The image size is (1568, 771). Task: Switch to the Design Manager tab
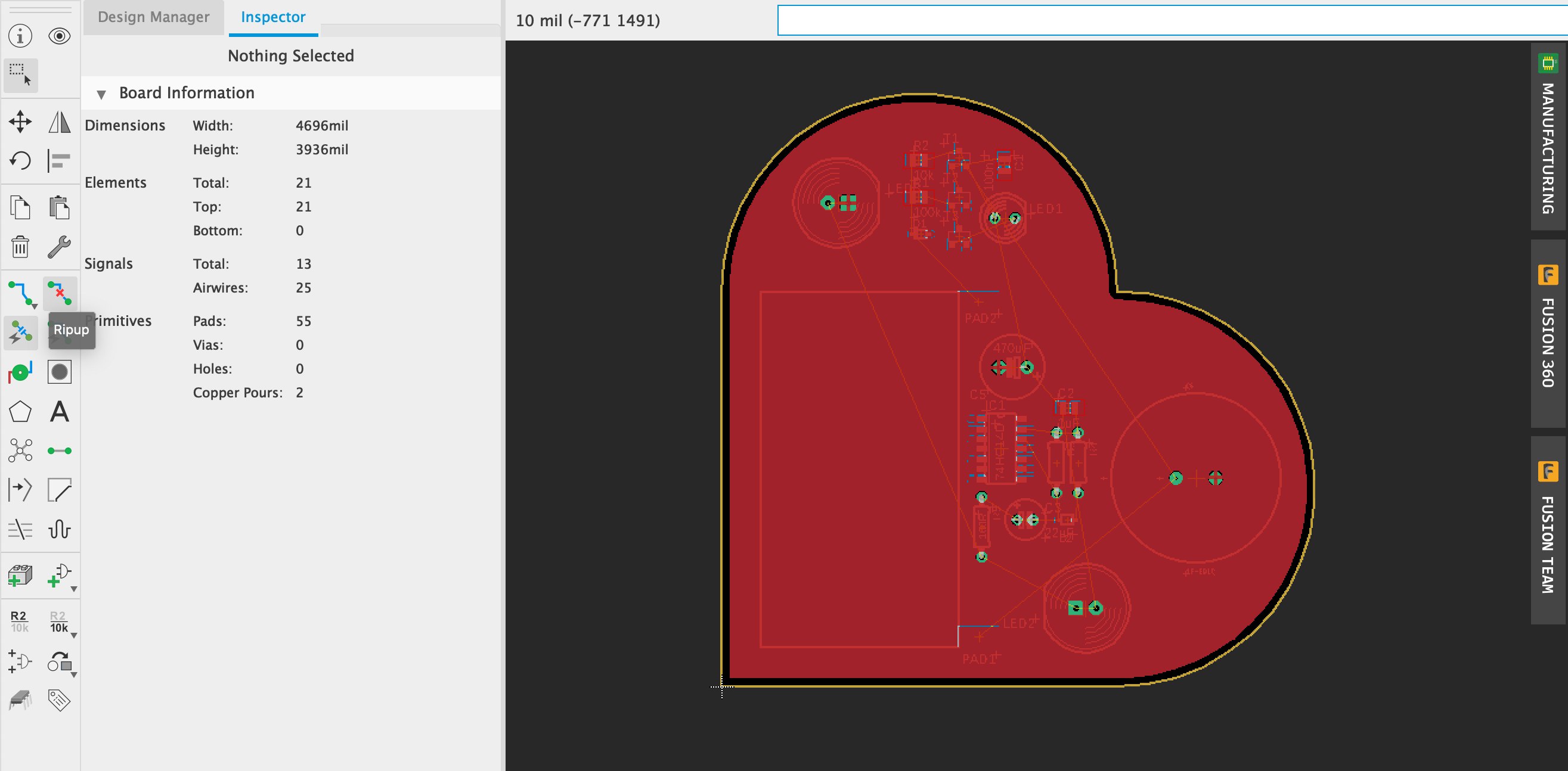[153, 17]
